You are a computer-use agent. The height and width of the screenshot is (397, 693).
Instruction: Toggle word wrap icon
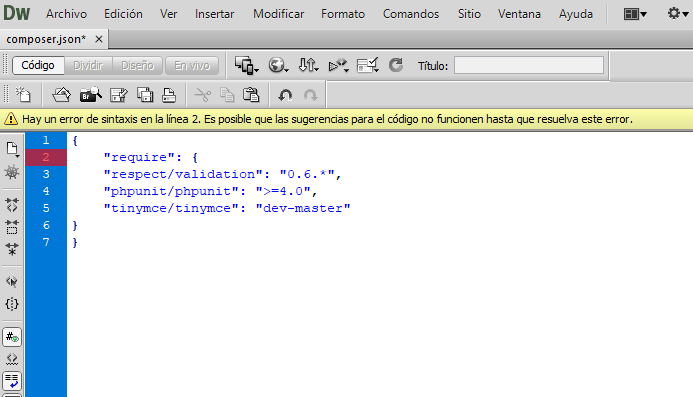(12, 380)
